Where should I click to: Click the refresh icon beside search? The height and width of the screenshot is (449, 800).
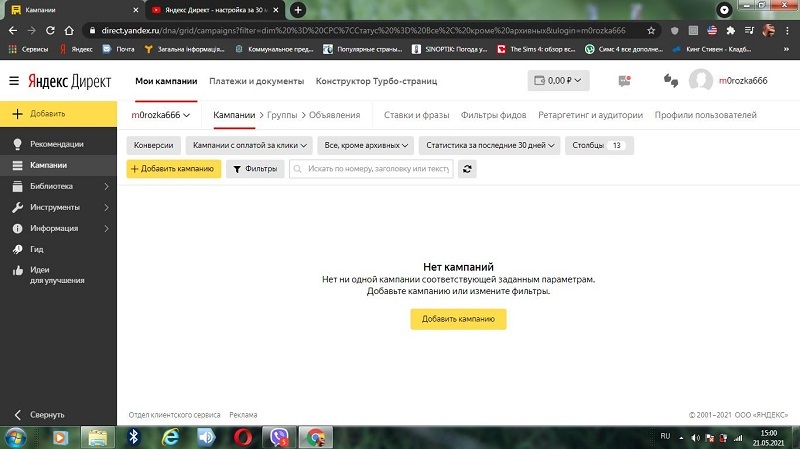click(x=467, y=169)
